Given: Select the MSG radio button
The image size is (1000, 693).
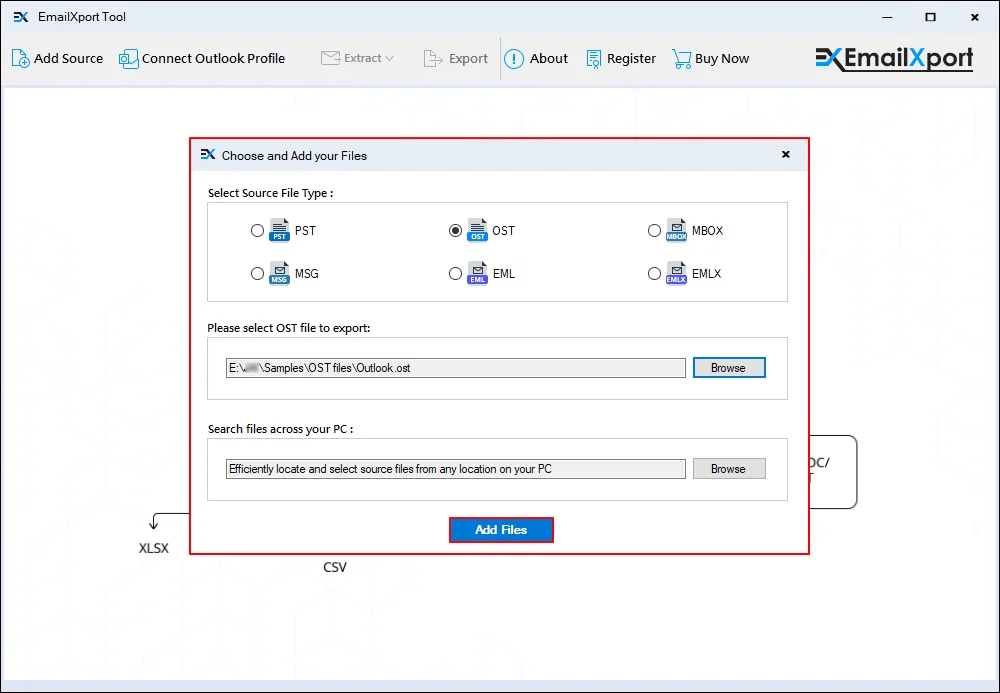Looking at the screenshot, I should tap(256, 273).
